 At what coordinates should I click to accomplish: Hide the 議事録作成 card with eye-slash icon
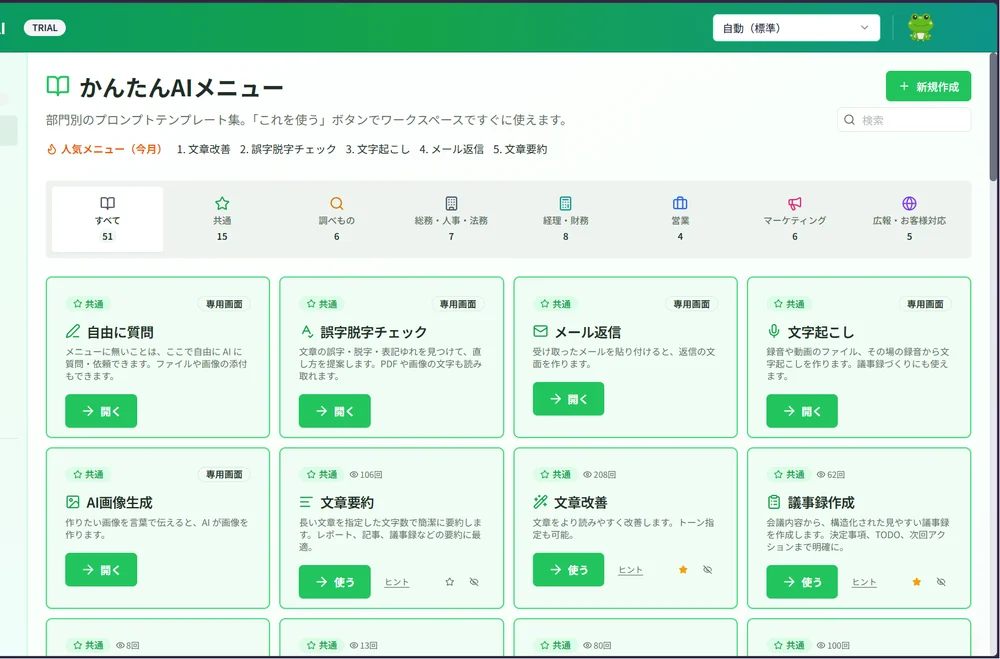click(941, 582)
